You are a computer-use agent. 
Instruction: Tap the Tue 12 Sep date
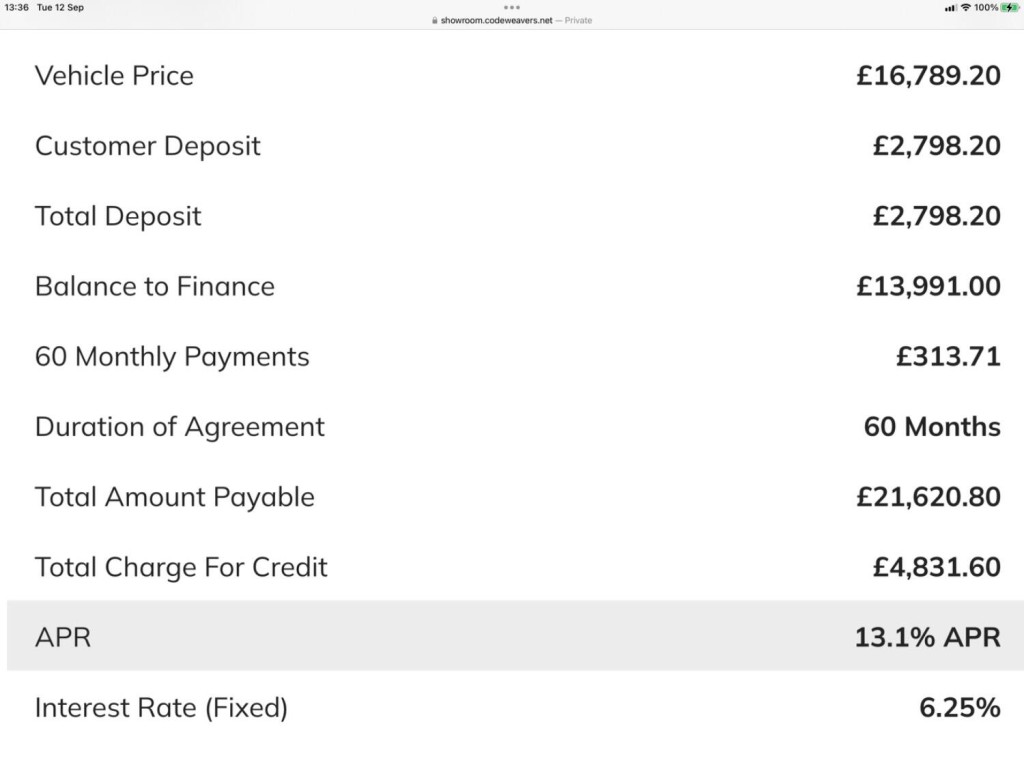click(x=60, y=7)
